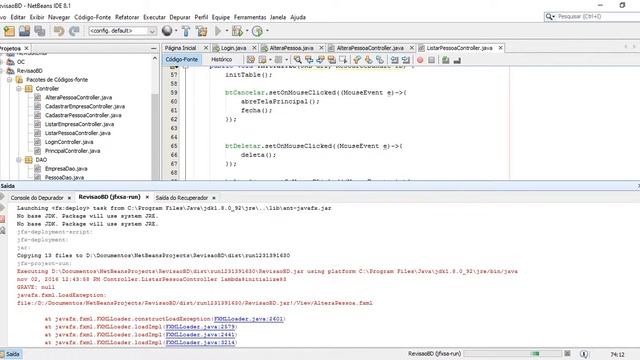This screenshot has height=360, width=640.
Task: Open the search magnifier options dropdown
Action: 549,17
